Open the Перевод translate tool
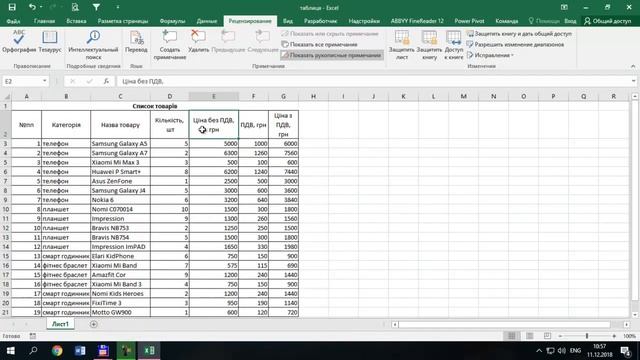640x360 pixels. click(x=136, y=42)
